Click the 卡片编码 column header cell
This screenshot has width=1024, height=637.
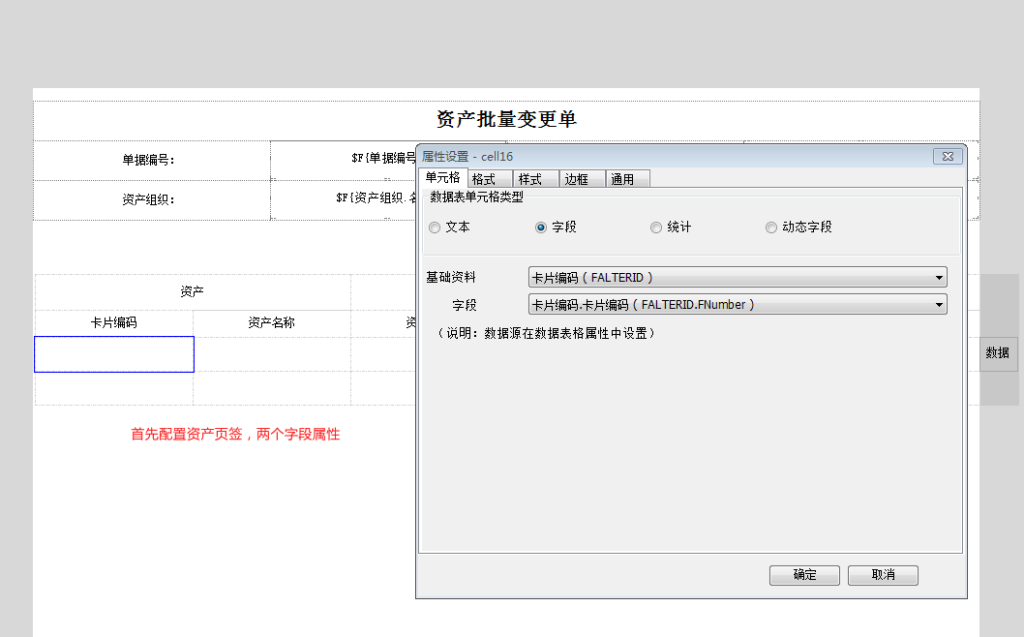tap(114, 323)
